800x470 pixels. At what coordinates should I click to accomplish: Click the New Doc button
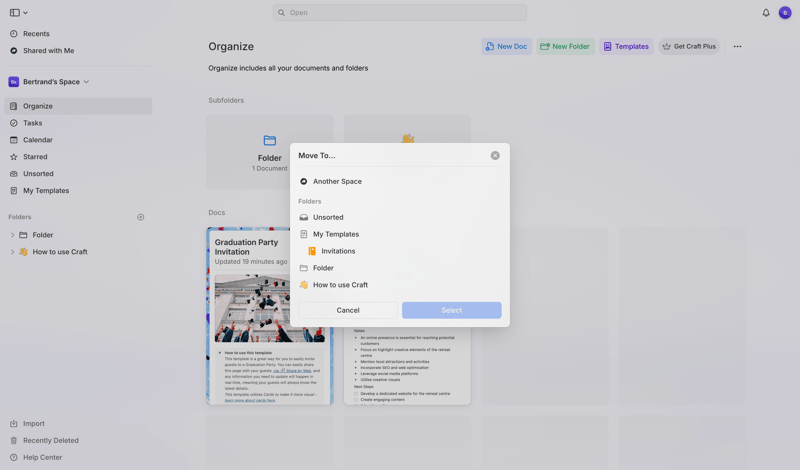(x=506, y=47)
